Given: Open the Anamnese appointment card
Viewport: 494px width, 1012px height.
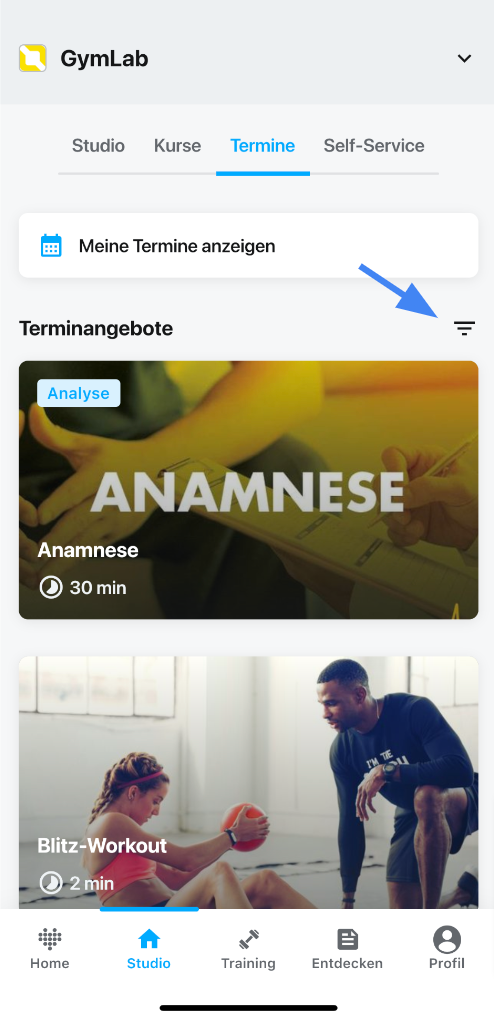Looking at the screenshot, I should pyautogui.click(x=249, y=490).
